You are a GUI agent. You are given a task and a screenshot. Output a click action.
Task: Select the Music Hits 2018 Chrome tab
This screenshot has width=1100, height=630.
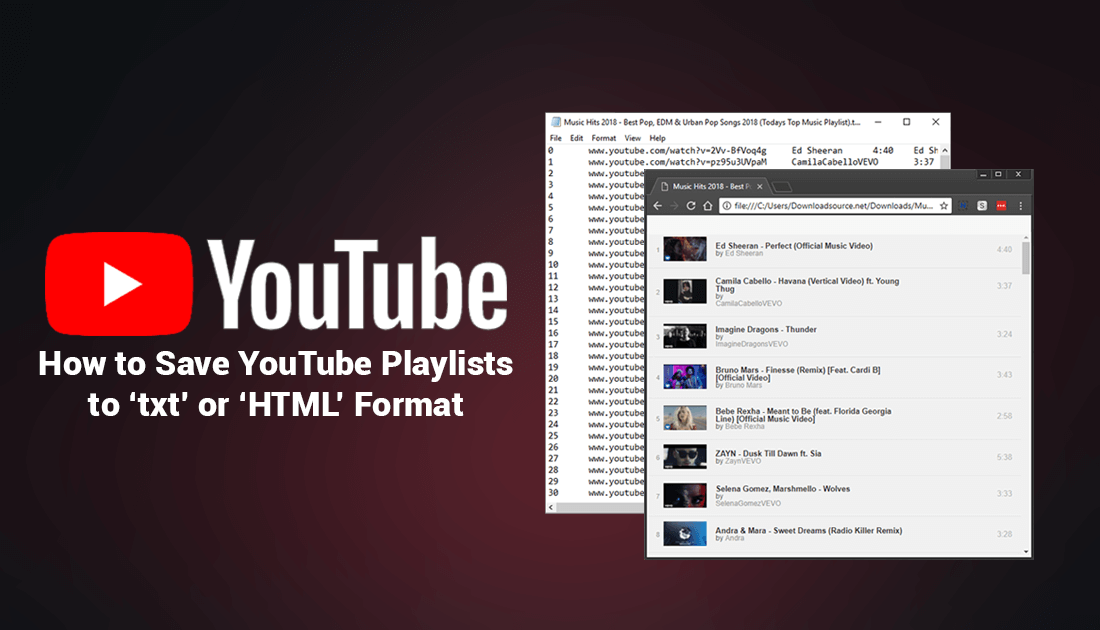click(x=711, y=187)
